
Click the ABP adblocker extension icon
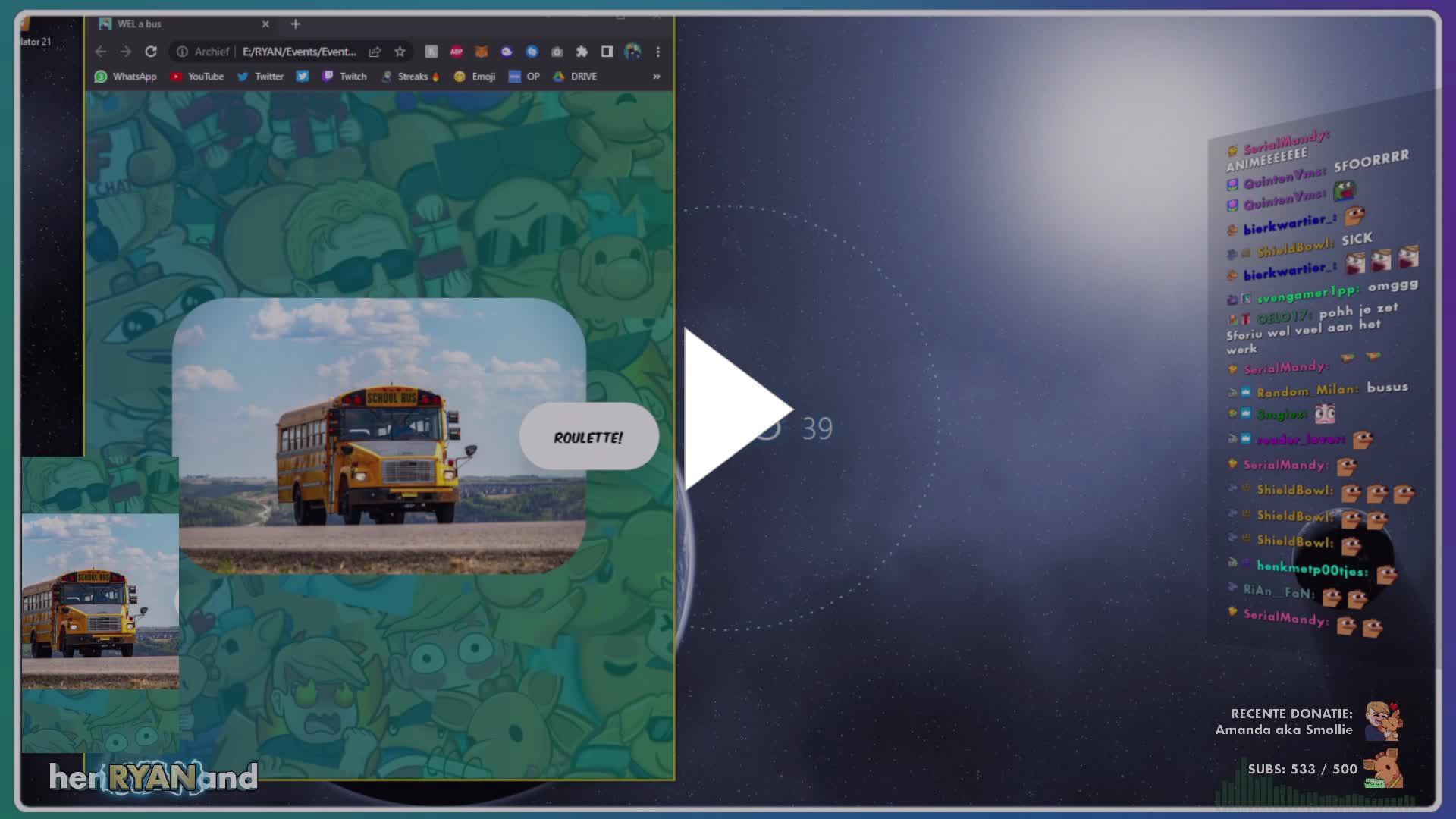[456, 52]
